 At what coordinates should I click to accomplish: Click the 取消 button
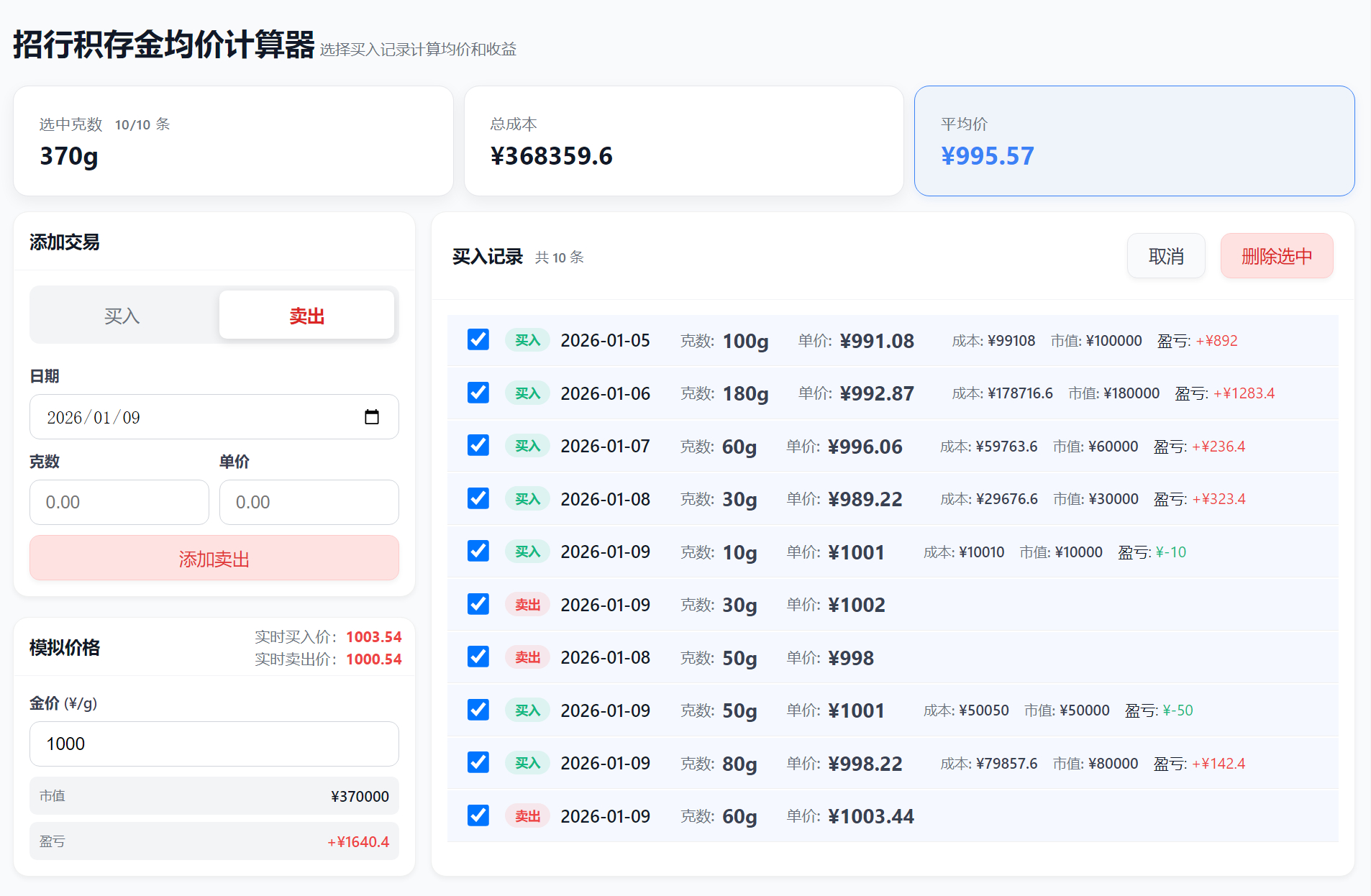[x=1165, y=256]
